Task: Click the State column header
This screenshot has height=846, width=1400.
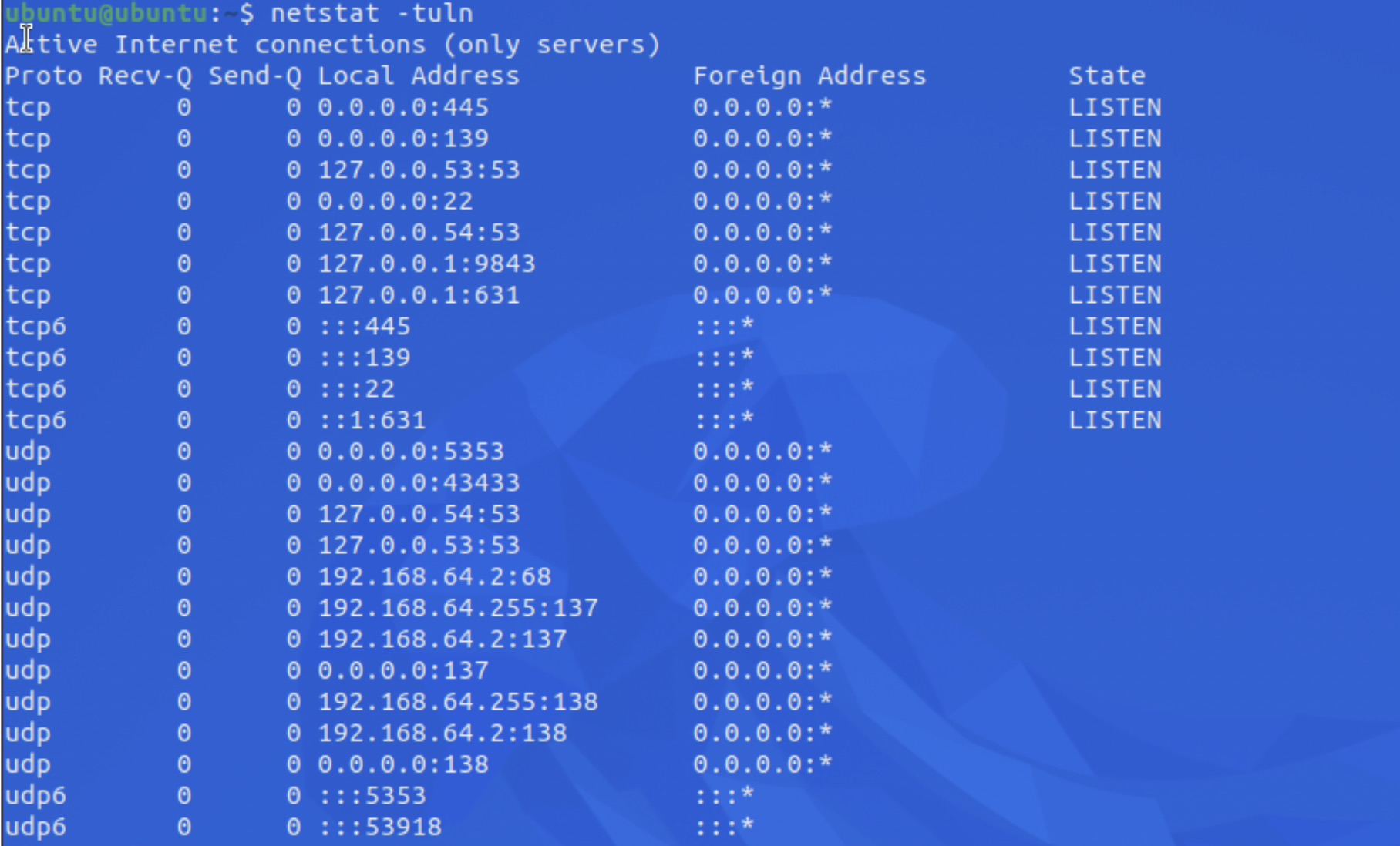Action: click(x=1107, y=76)
